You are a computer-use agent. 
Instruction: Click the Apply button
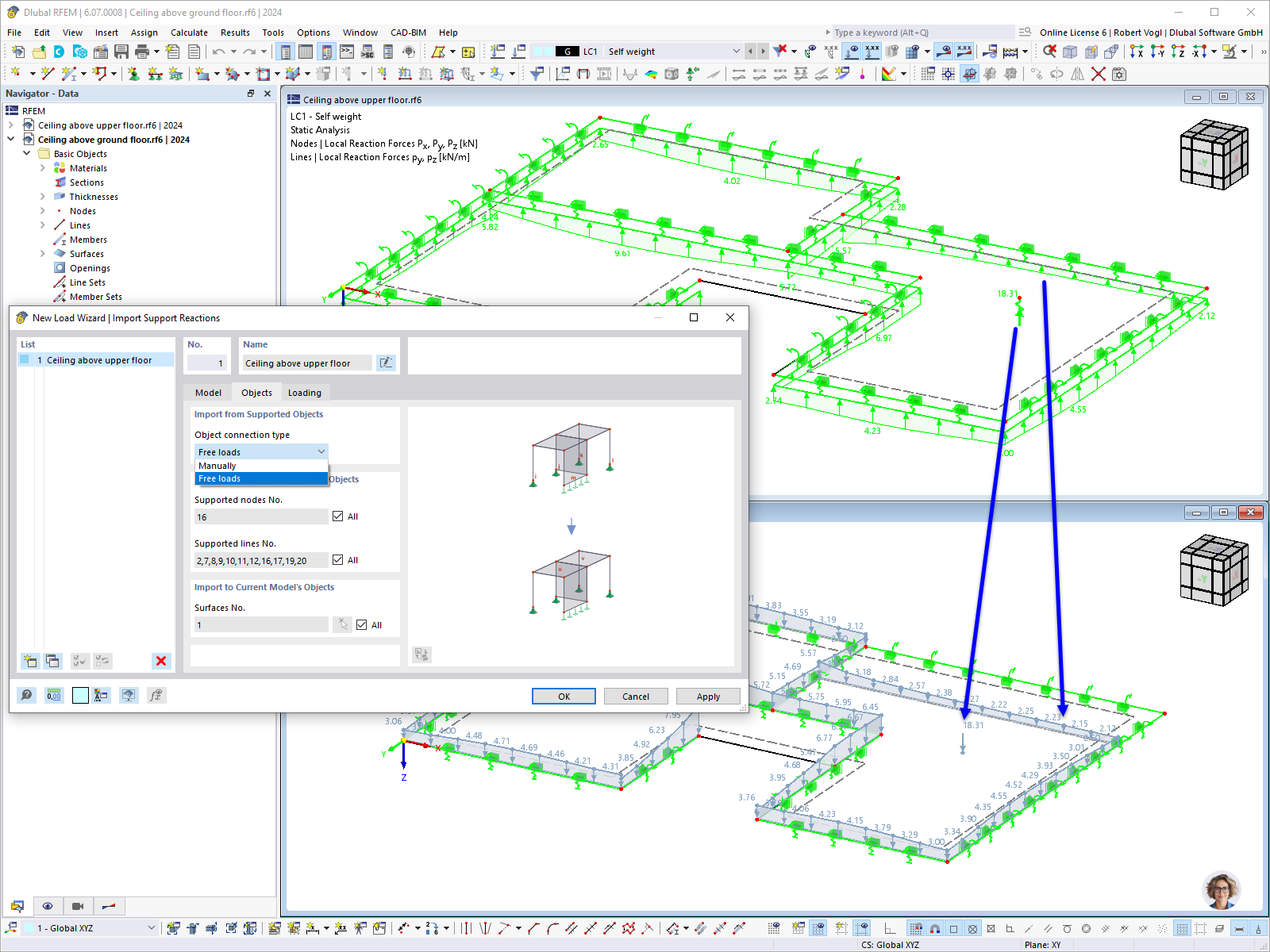click(708, 697)
